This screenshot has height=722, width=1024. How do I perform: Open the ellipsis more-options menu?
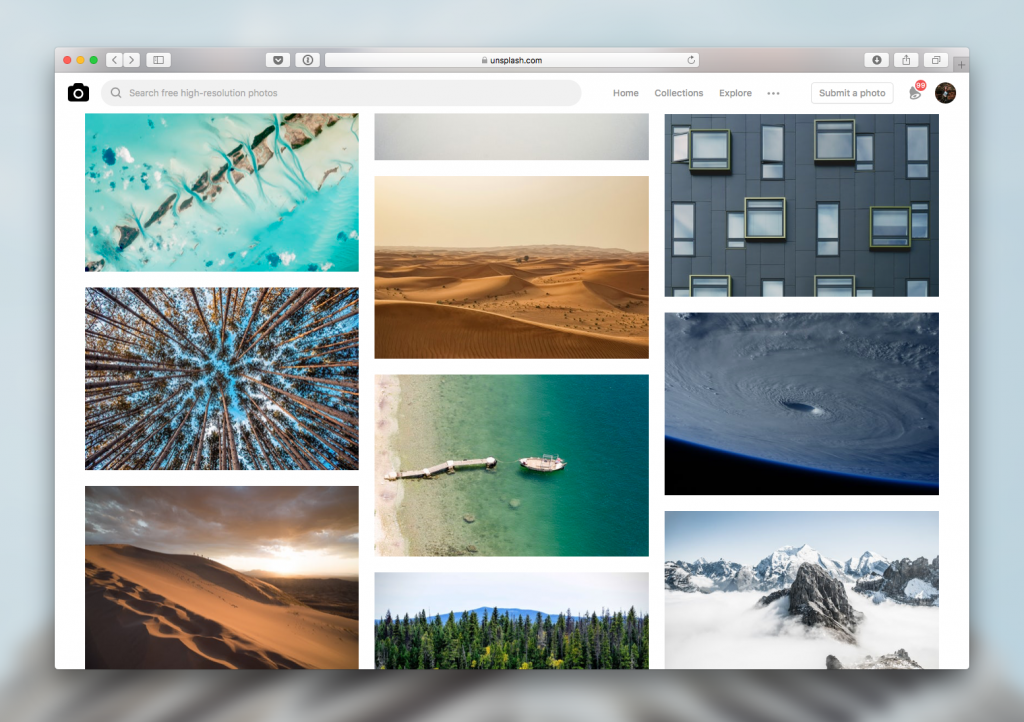(773, 93)
